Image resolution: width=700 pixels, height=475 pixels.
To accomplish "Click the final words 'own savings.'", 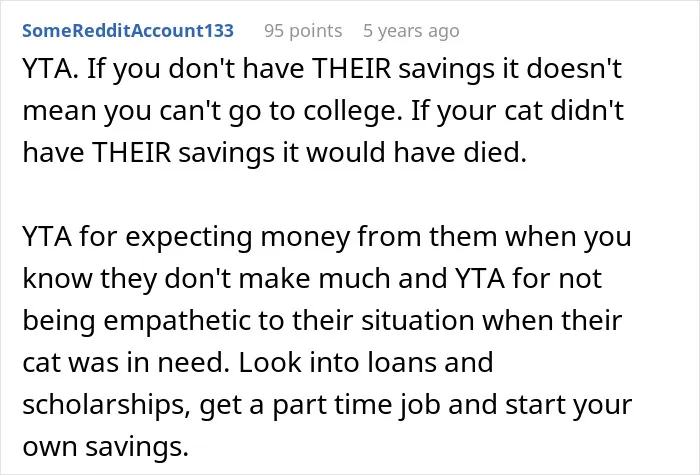I will [106, 447].
